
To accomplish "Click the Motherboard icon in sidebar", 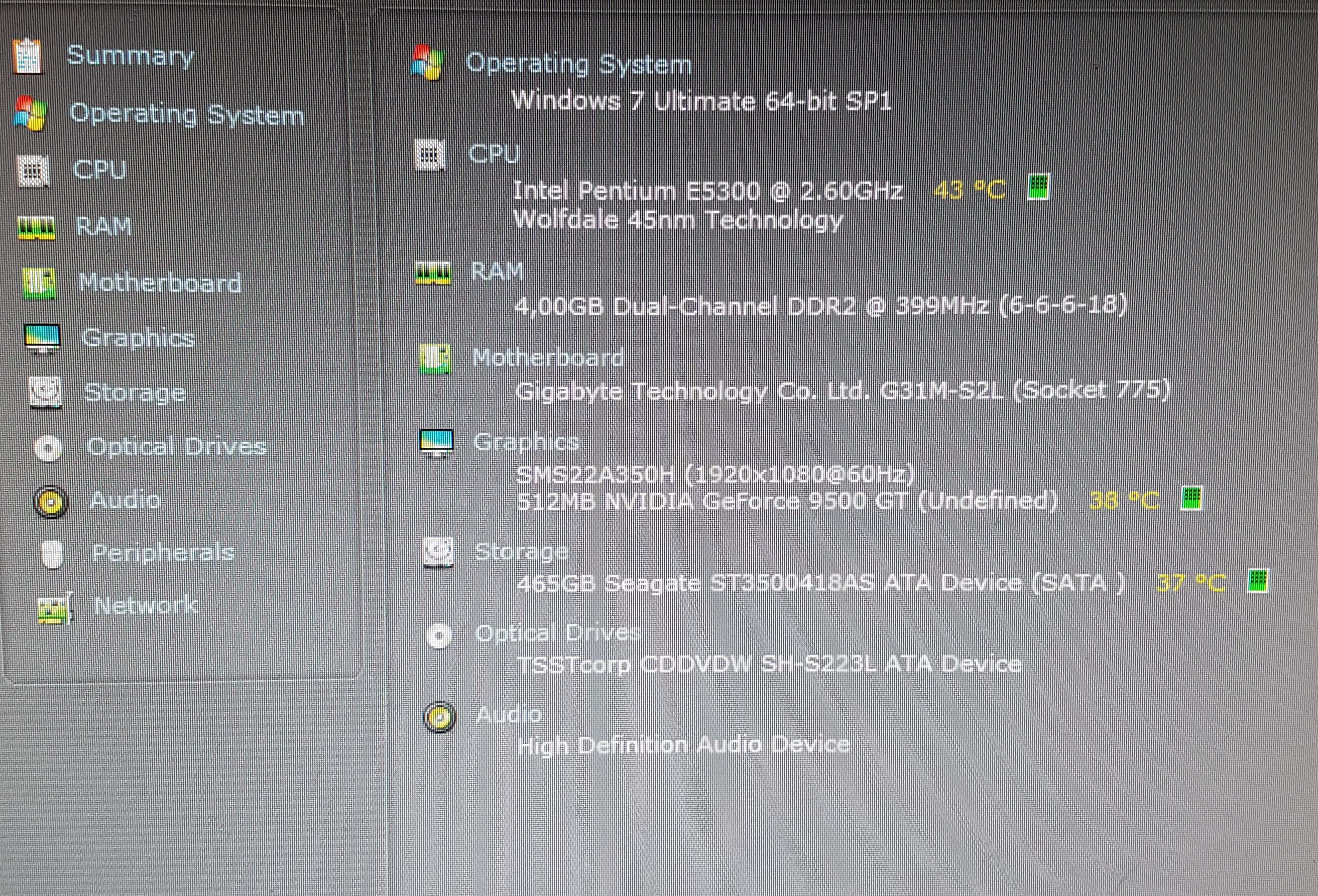I will pyautogui.click(x=39, y=283).
